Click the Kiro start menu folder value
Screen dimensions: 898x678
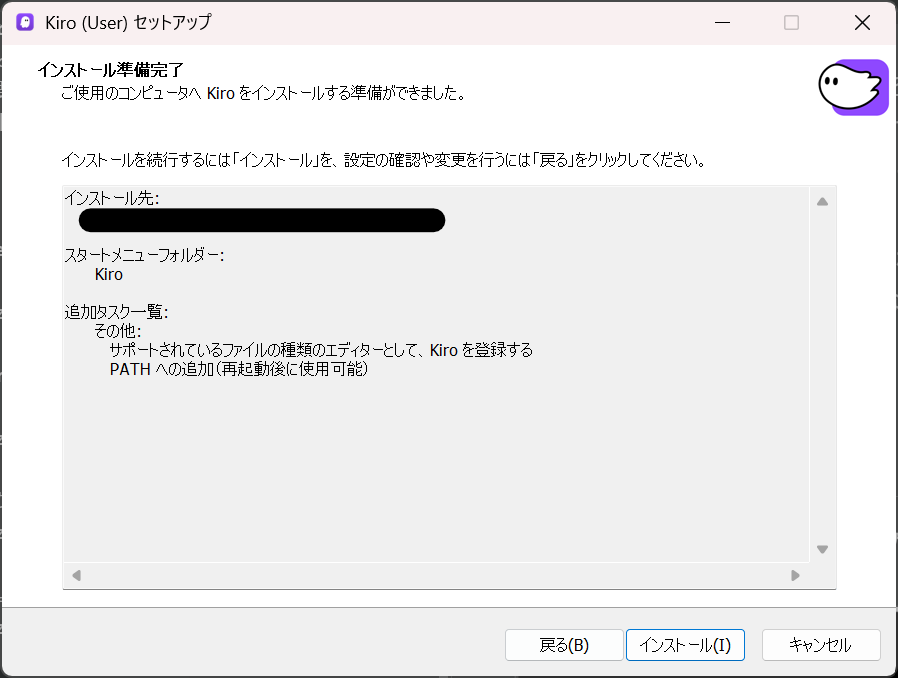pyautogui.click(x=109, y=274)
